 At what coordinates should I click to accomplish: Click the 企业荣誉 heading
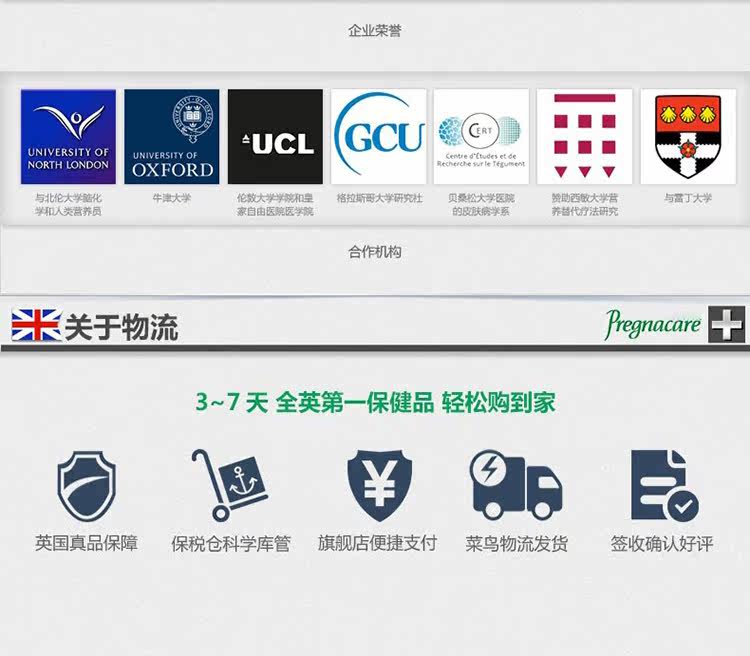(375, 31)
